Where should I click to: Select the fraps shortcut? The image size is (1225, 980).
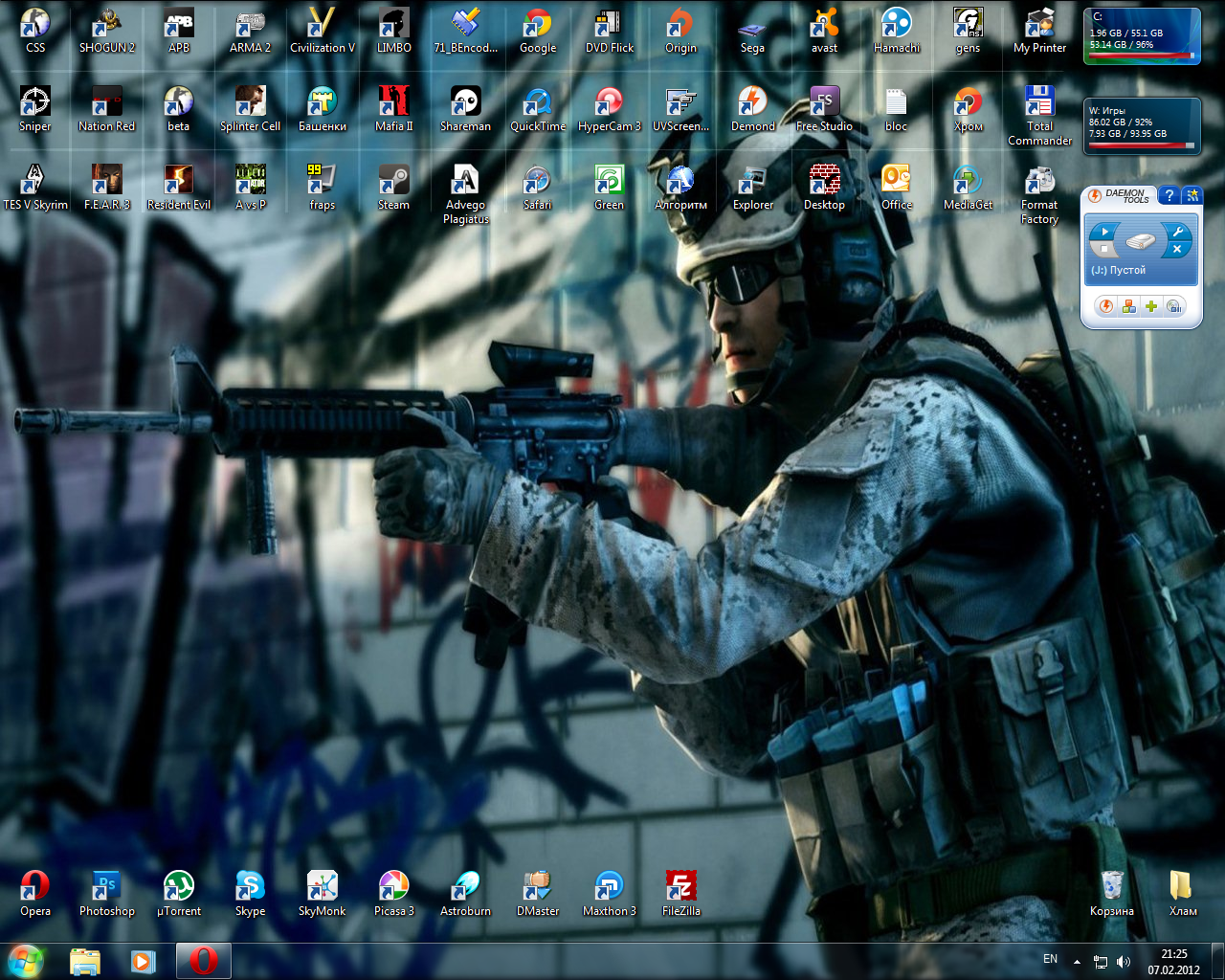pos(323,188)
